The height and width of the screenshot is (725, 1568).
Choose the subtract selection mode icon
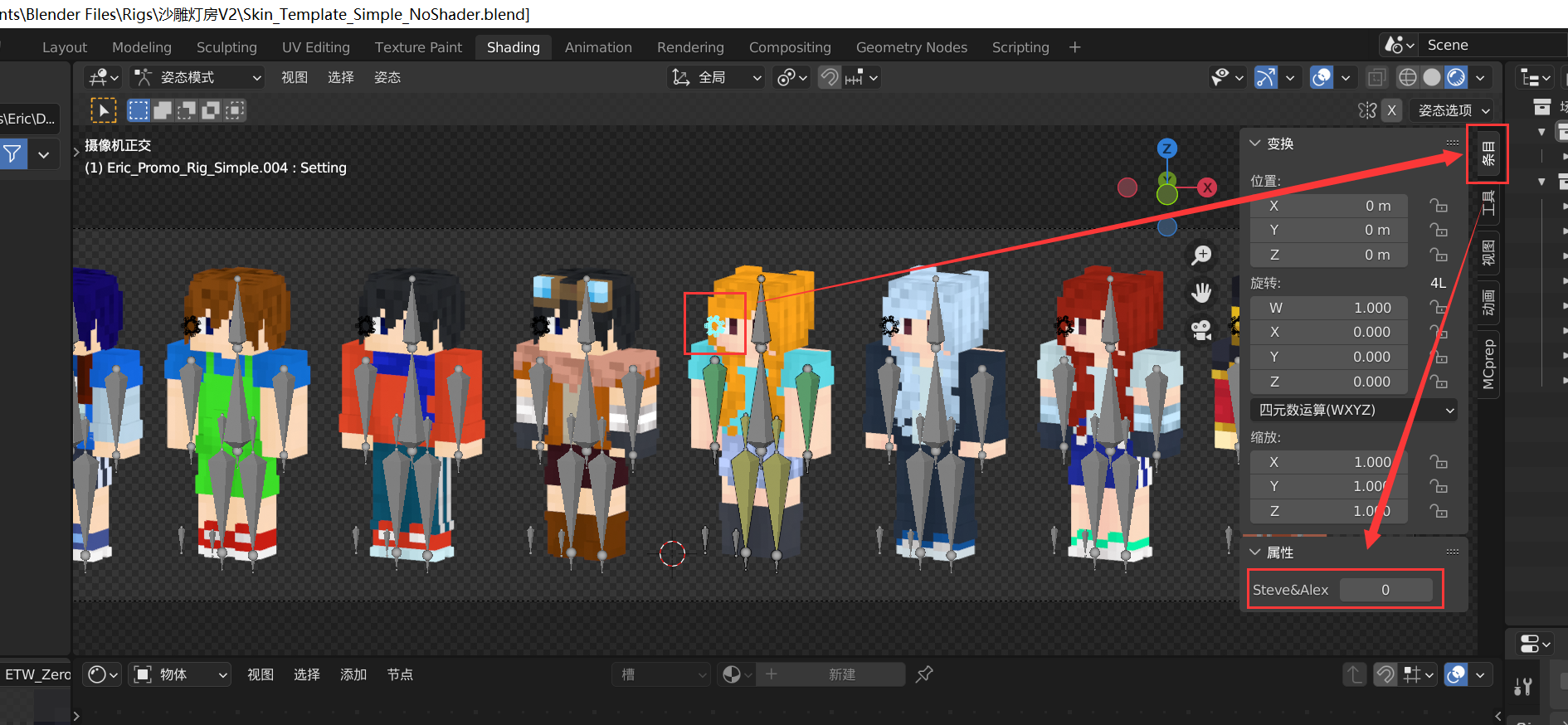187,110
